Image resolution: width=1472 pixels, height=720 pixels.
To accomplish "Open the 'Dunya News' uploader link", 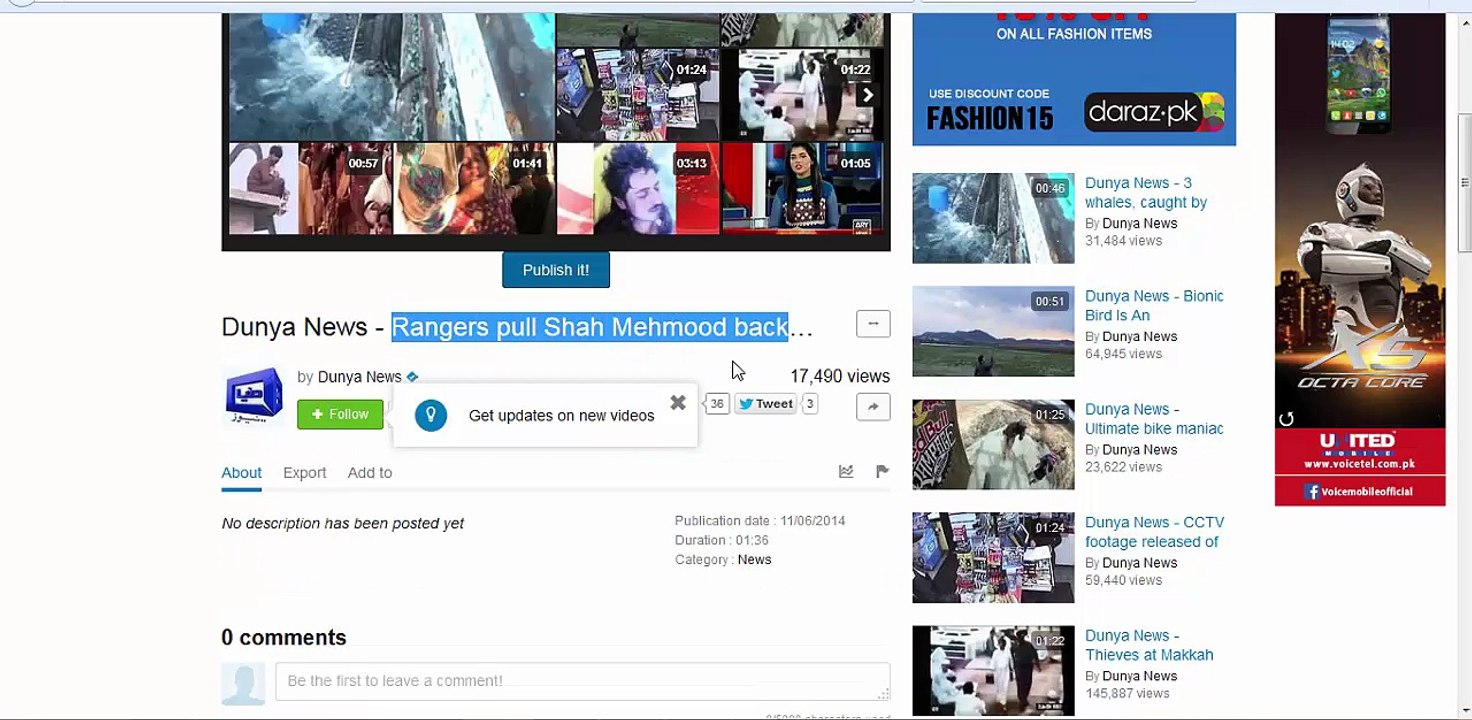I will (x=360, y=377).
